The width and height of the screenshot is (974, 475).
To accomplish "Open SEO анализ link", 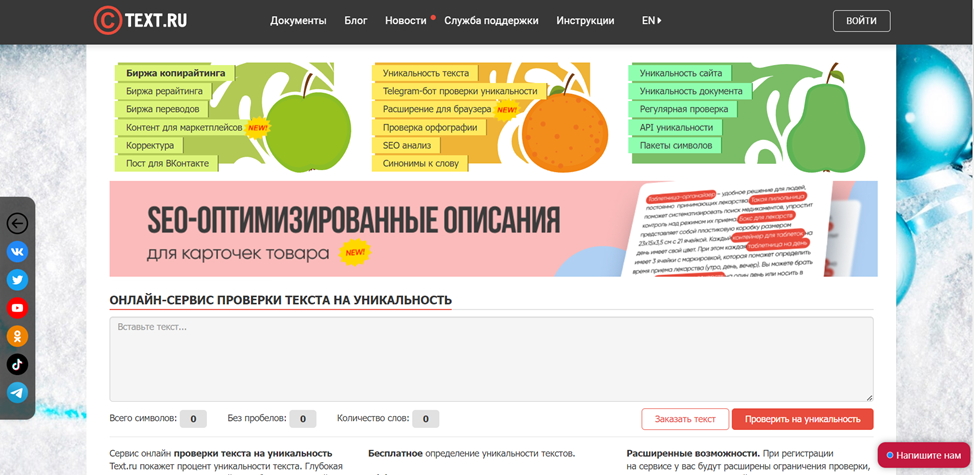I will tap(406, 145).
